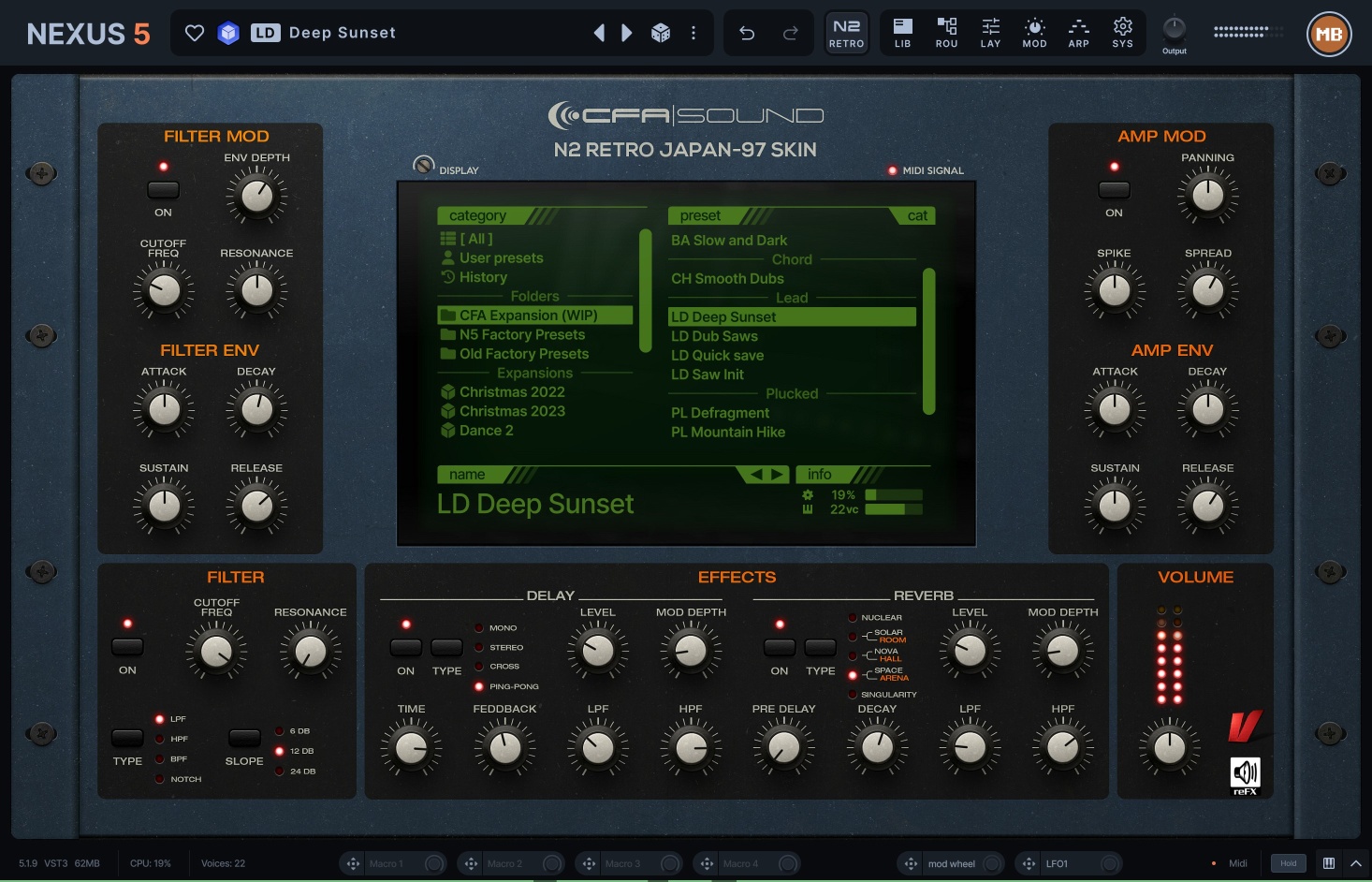Open the three-dot preset menu

693,34
